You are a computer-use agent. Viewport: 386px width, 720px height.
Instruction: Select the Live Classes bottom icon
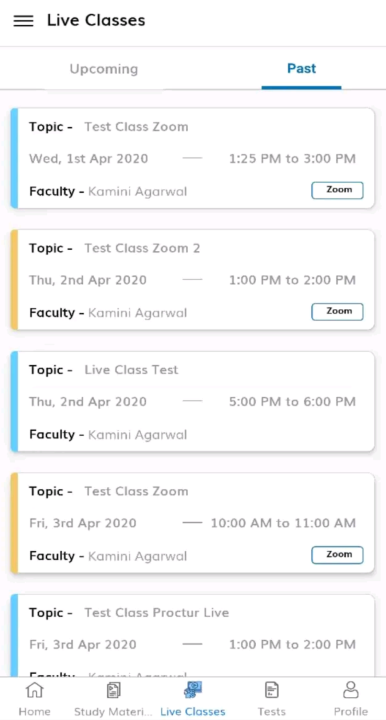(x=193, y=698)
